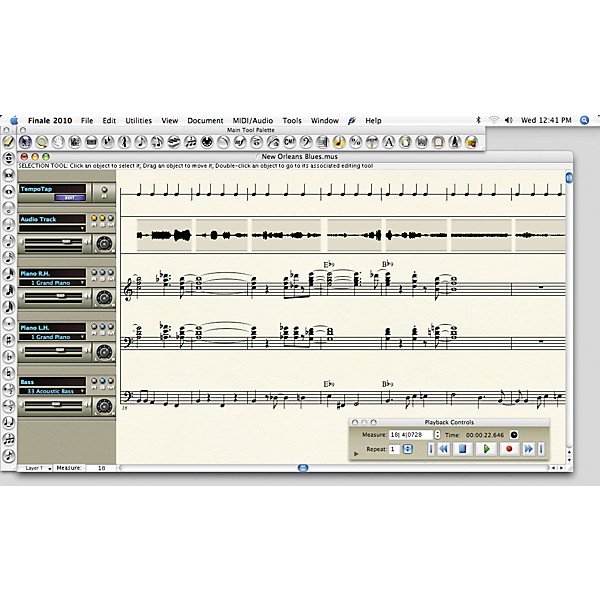Select the Resize tool percent icon

(x=355, y=142)
